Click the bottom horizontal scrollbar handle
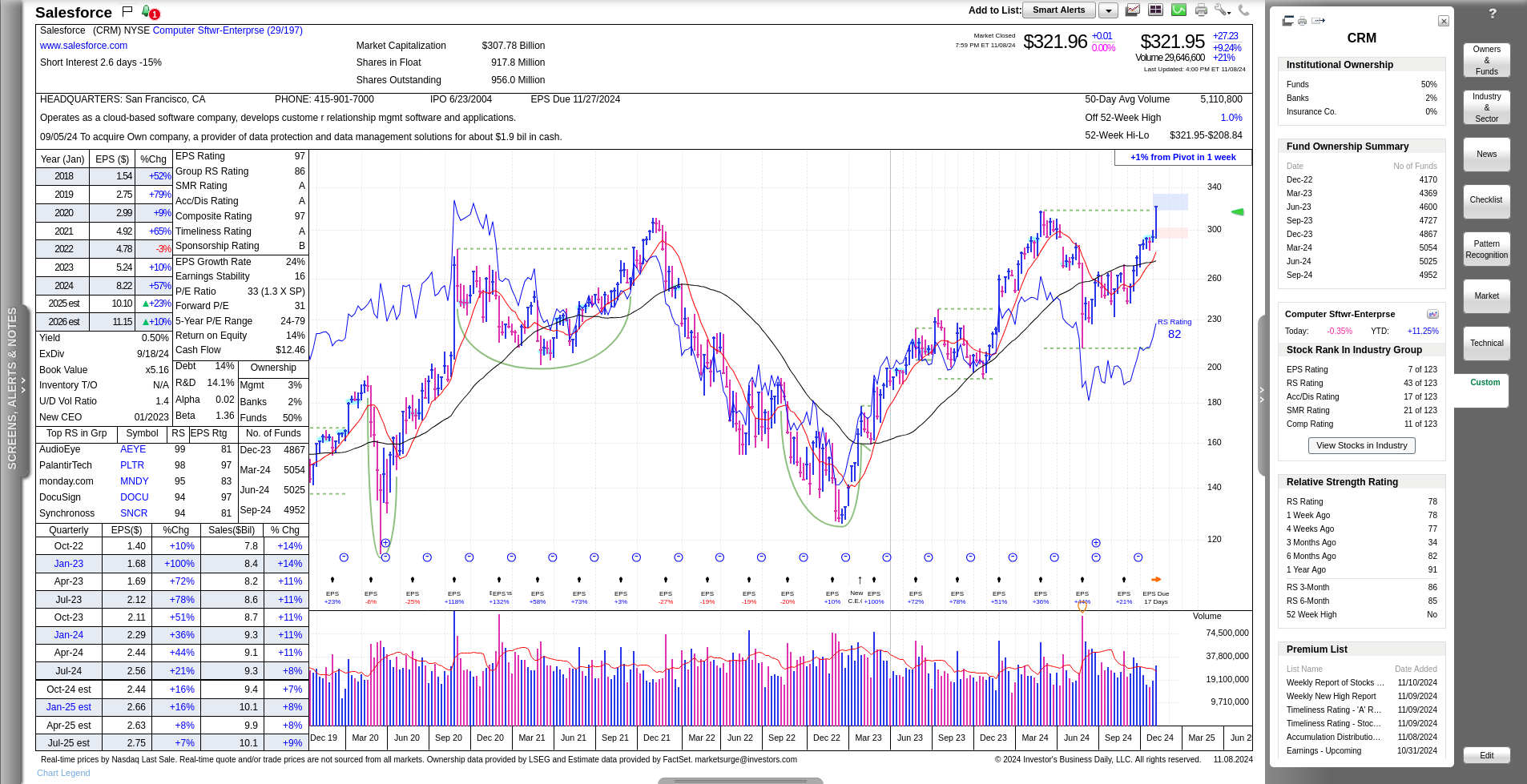The height and width of the screenshot is (784, 1527). (740, 781)
